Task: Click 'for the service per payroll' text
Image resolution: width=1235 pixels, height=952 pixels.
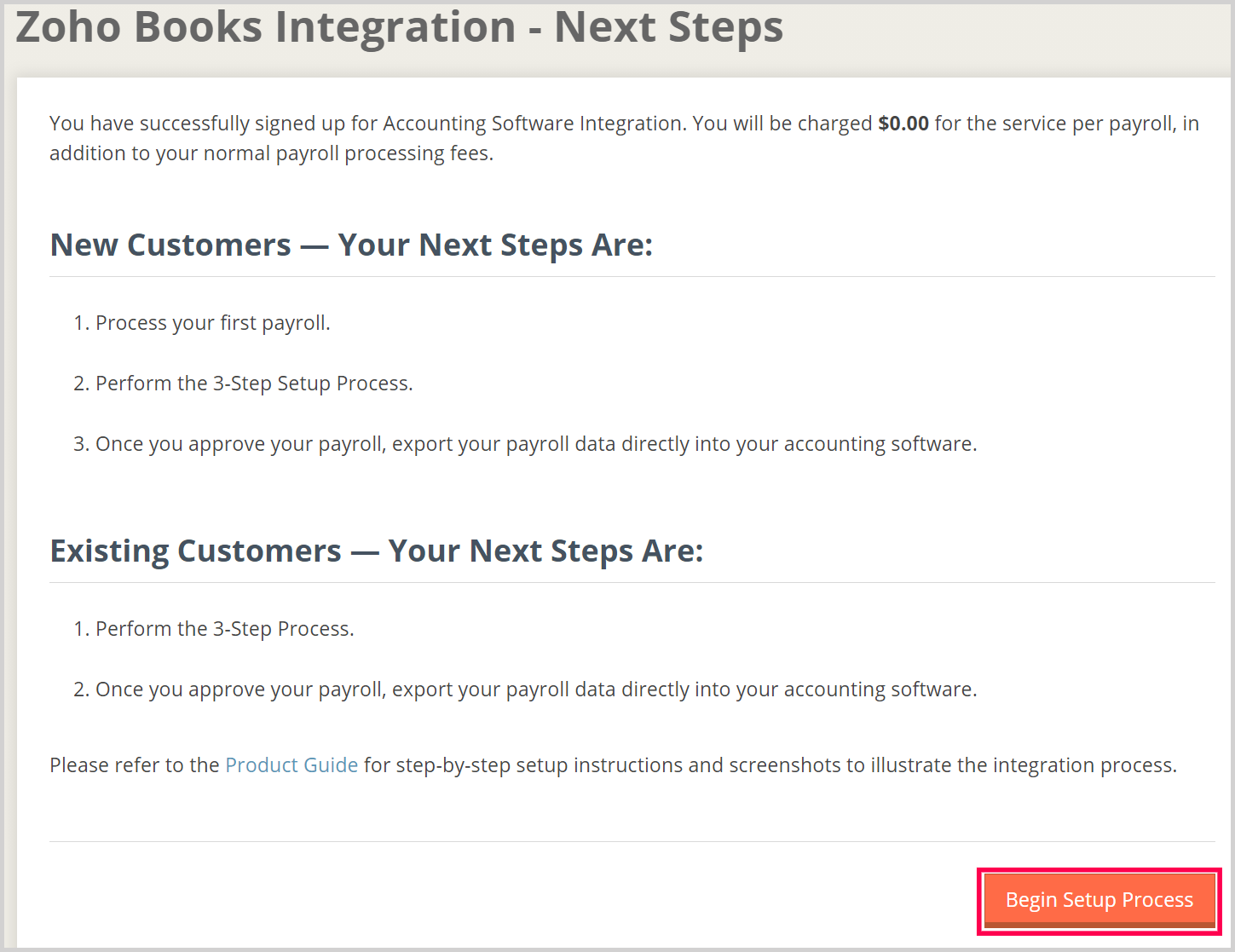Action: click(1055, 124)
